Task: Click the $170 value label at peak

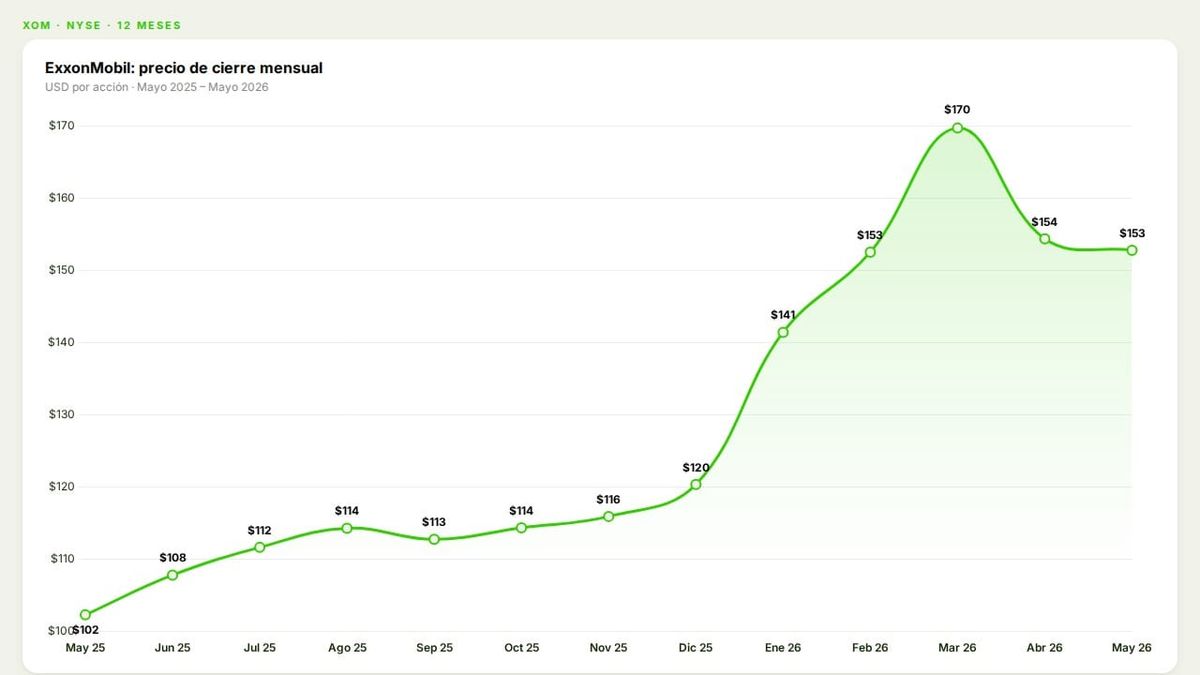Action: pos(957,109)
